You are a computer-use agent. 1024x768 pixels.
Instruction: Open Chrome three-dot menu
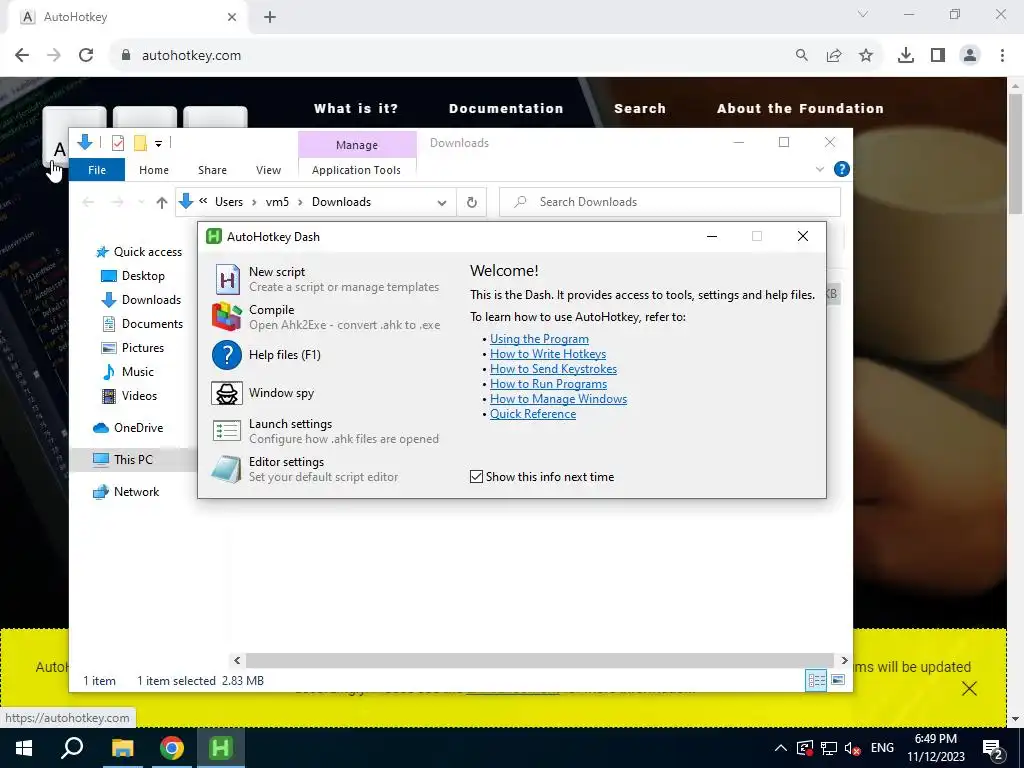pos(1002,56)
